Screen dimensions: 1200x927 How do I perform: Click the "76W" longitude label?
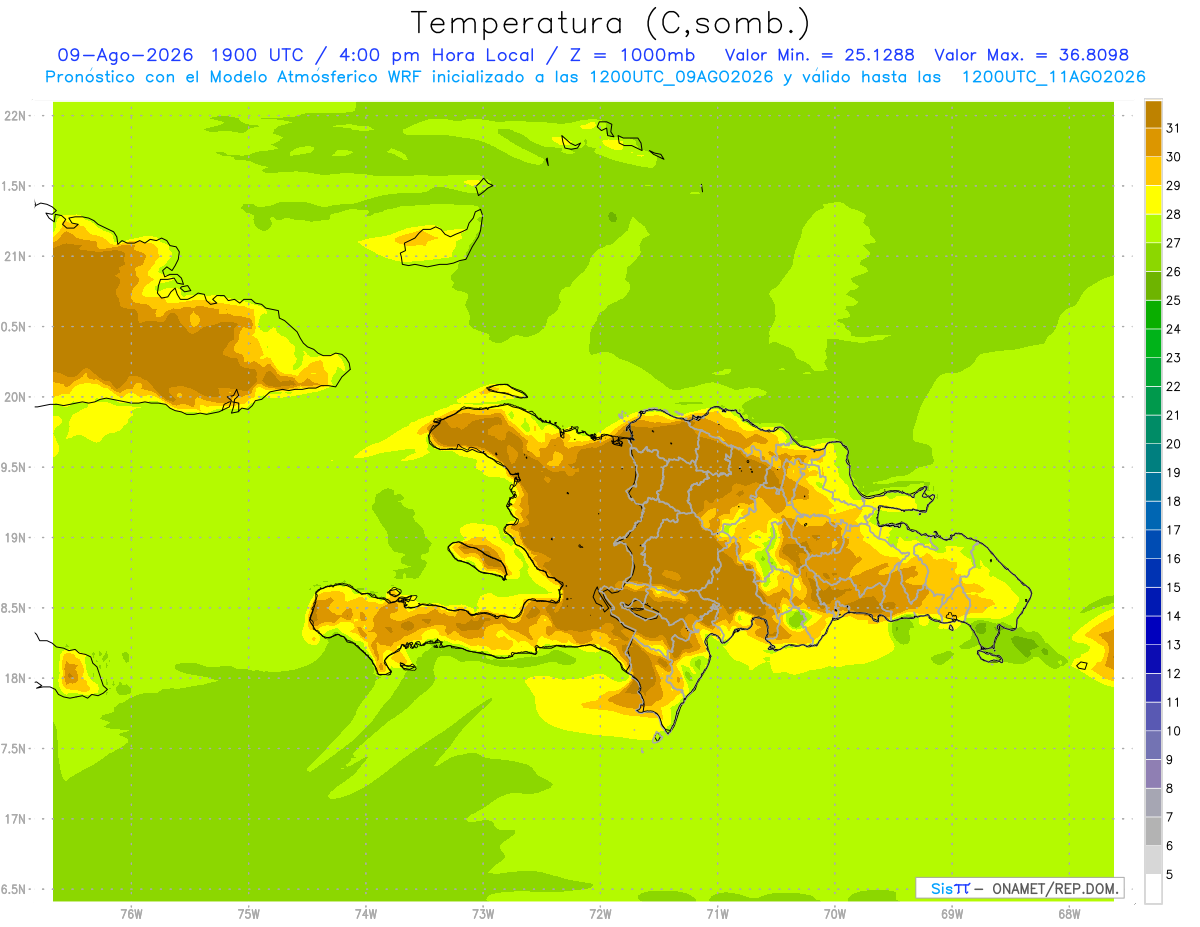click(131, 913)
